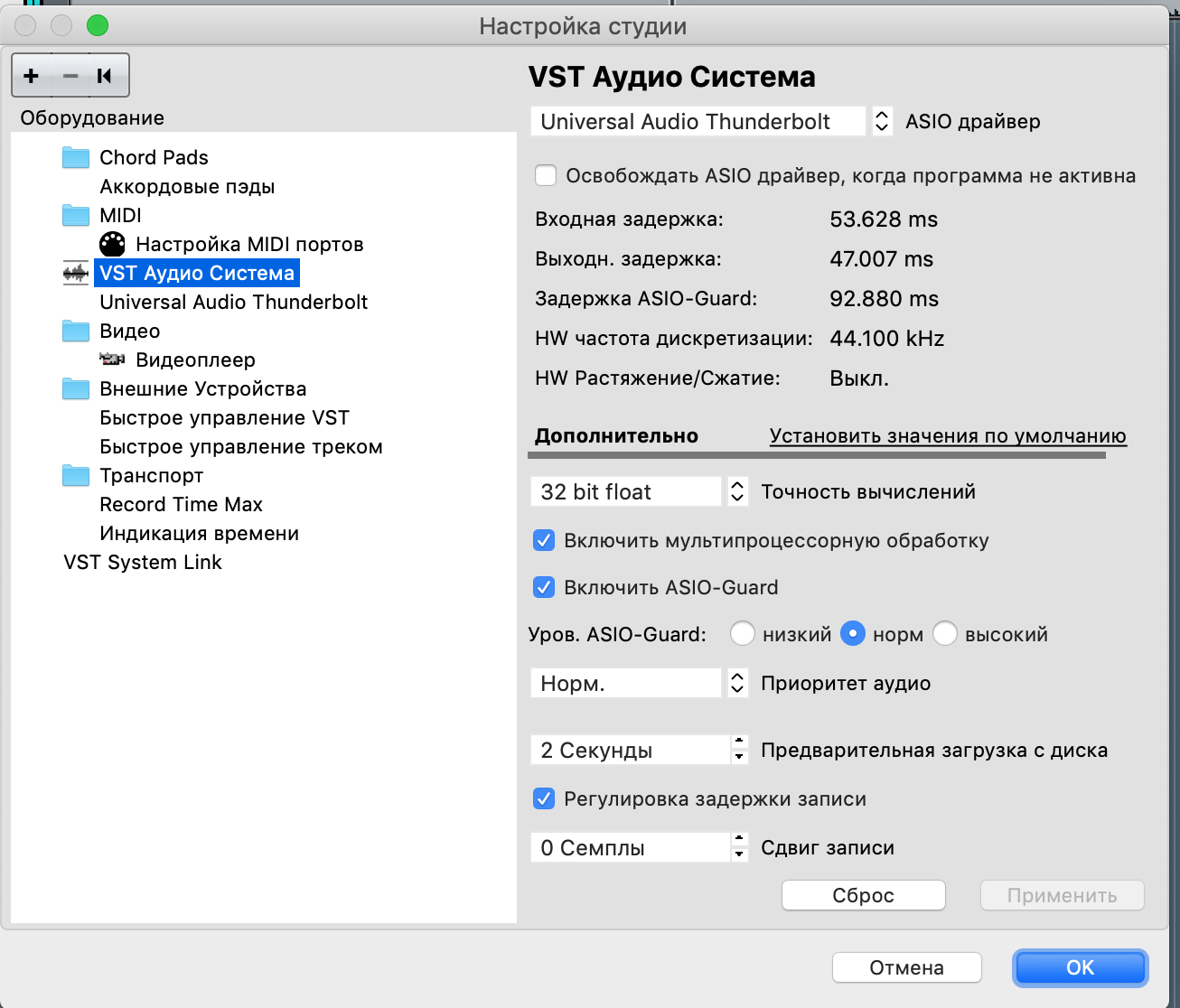Click the VST Аудио Система waveform icon
The height and width of the screenshot is (1008, 1180).
[76, 273]
